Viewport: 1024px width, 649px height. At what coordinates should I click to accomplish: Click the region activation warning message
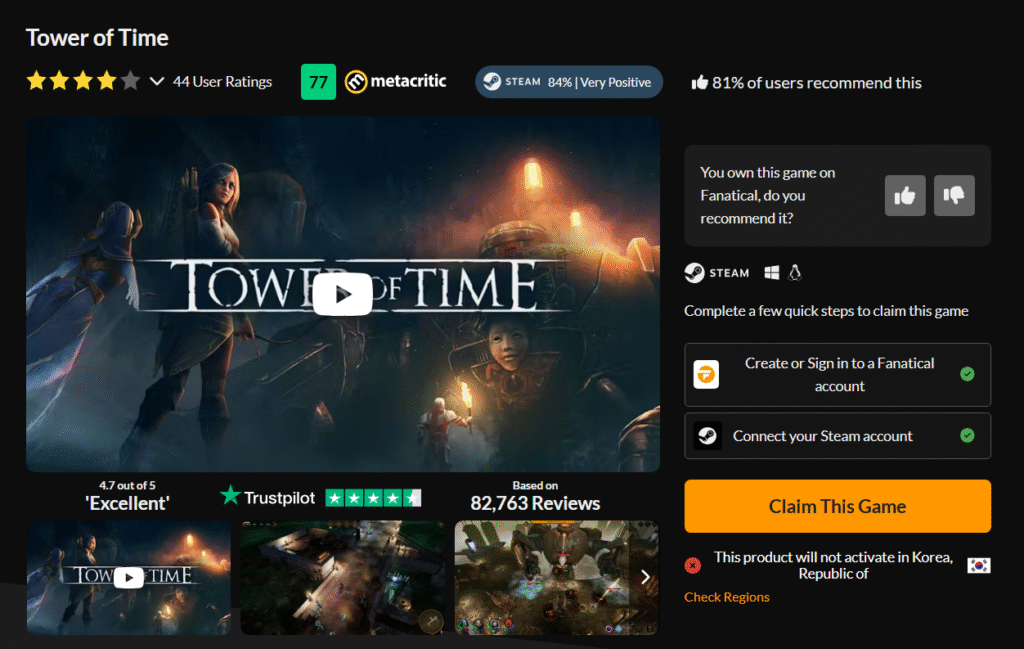833,565
